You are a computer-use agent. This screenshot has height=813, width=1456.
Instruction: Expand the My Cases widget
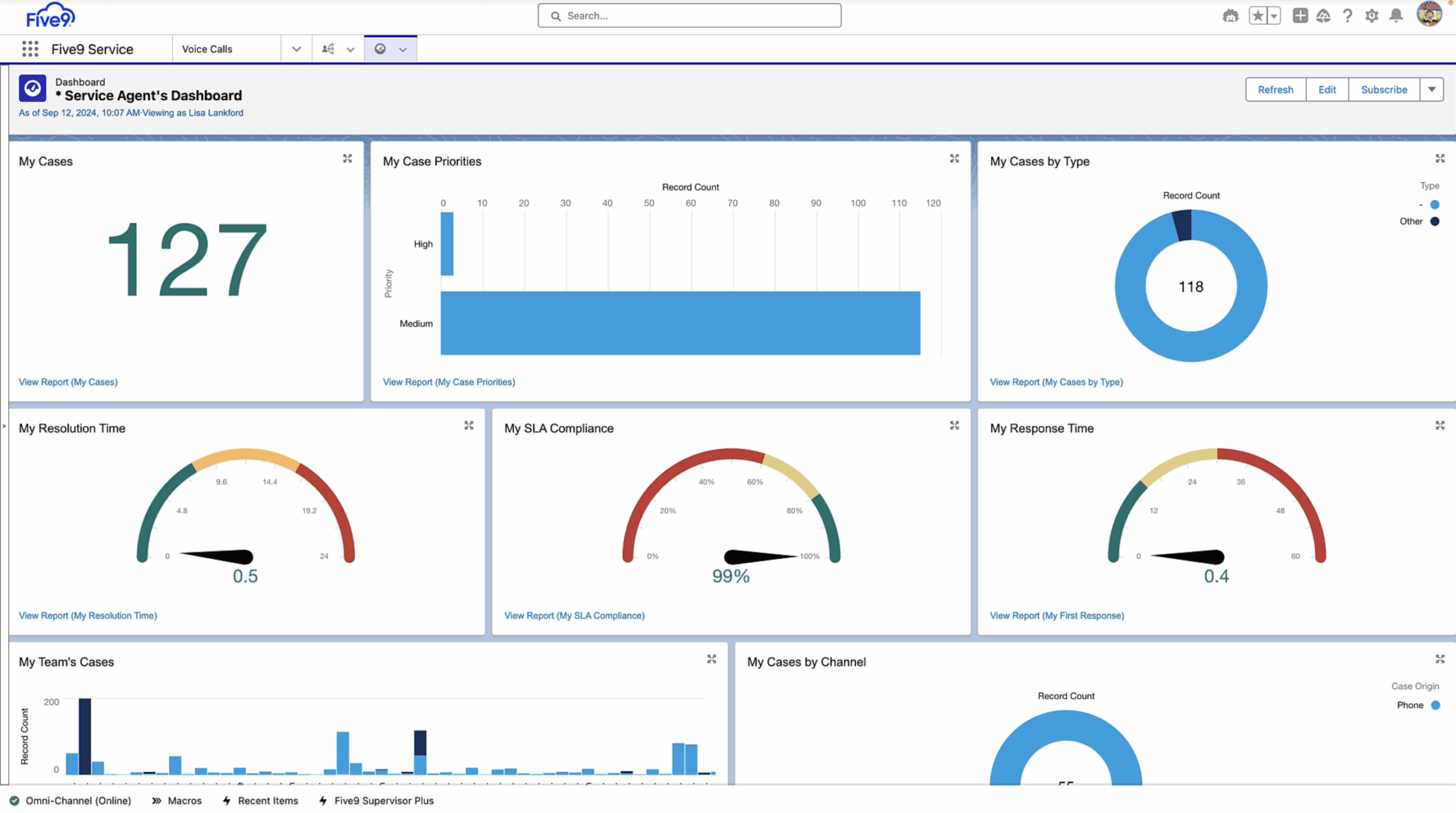click(347, 159)
